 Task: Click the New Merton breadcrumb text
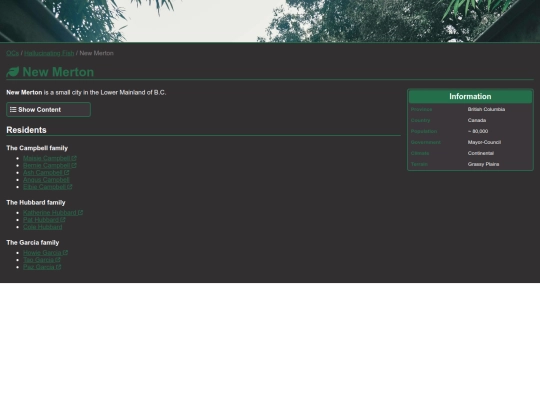(96, 53)
